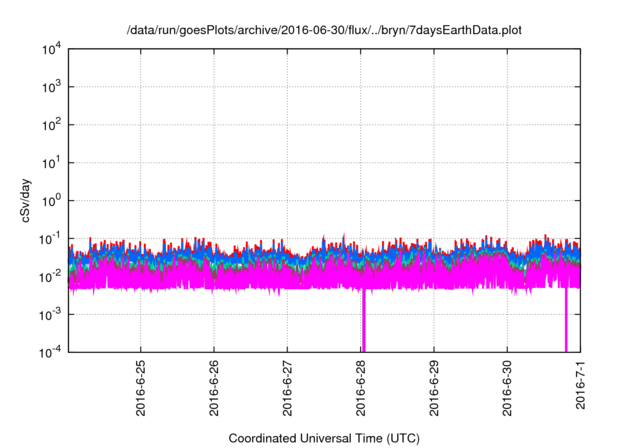The image size is (640, 448).
Task: Click the 10^-4 y-axis label
Action: click(50, 352)
